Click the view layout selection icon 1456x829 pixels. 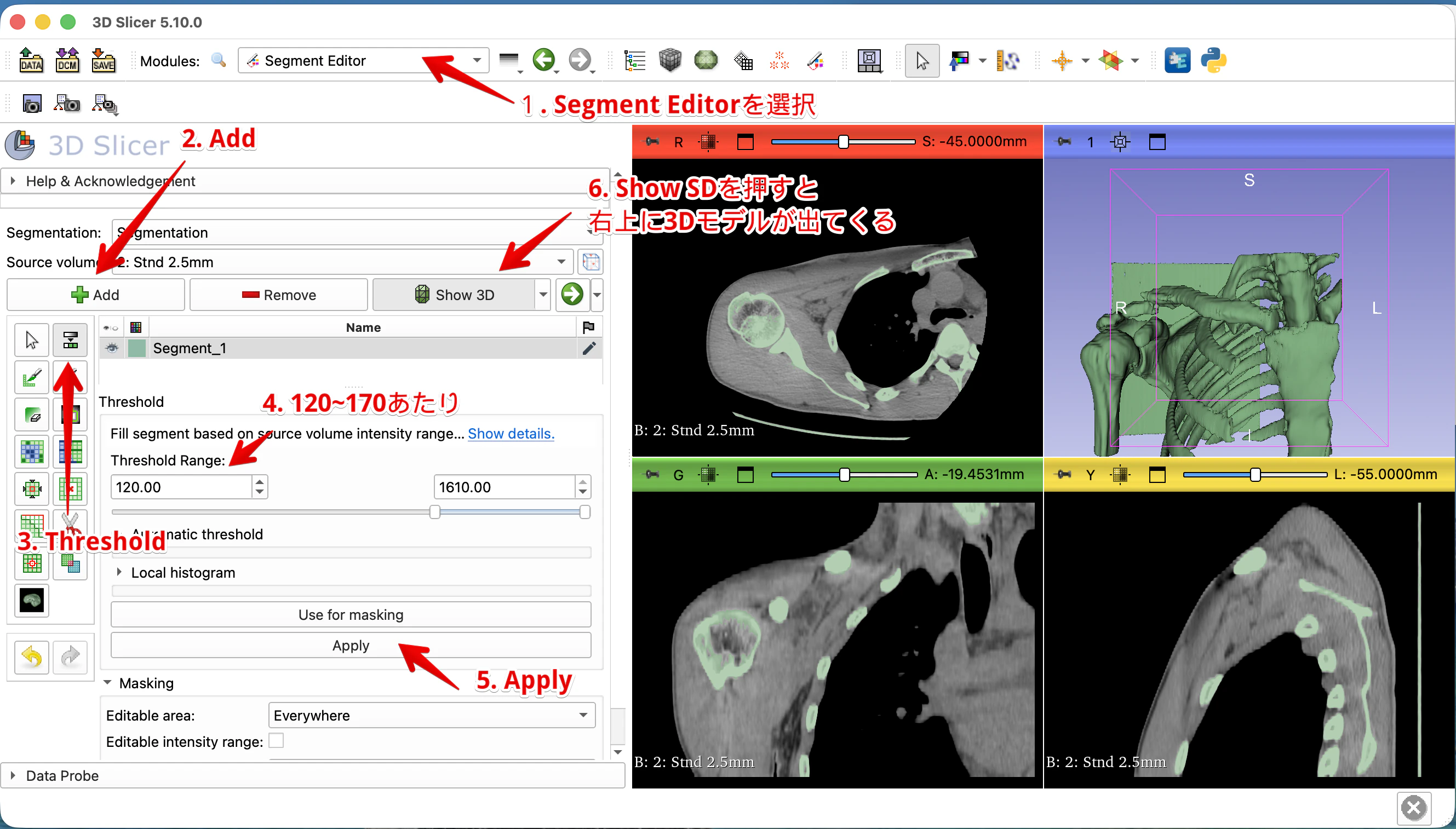click(869, 60)
